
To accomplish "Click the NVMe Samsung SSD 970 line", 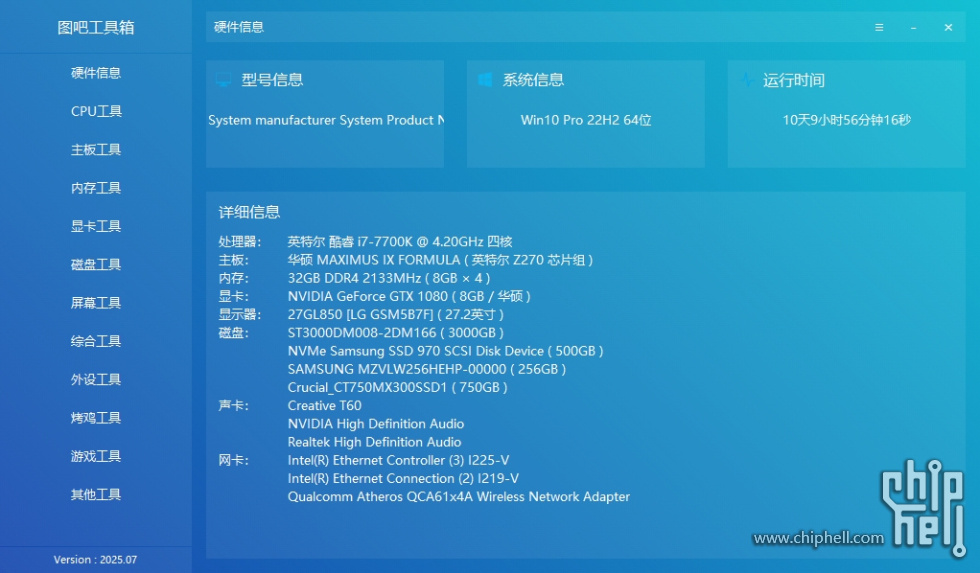I will (x=446, y=351).
